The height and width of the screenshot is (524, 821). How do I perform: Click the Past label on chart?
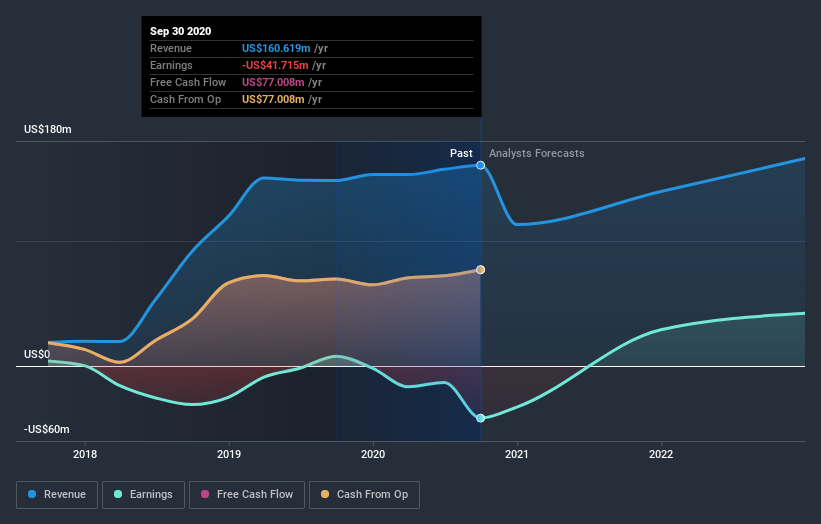(461, 153)
